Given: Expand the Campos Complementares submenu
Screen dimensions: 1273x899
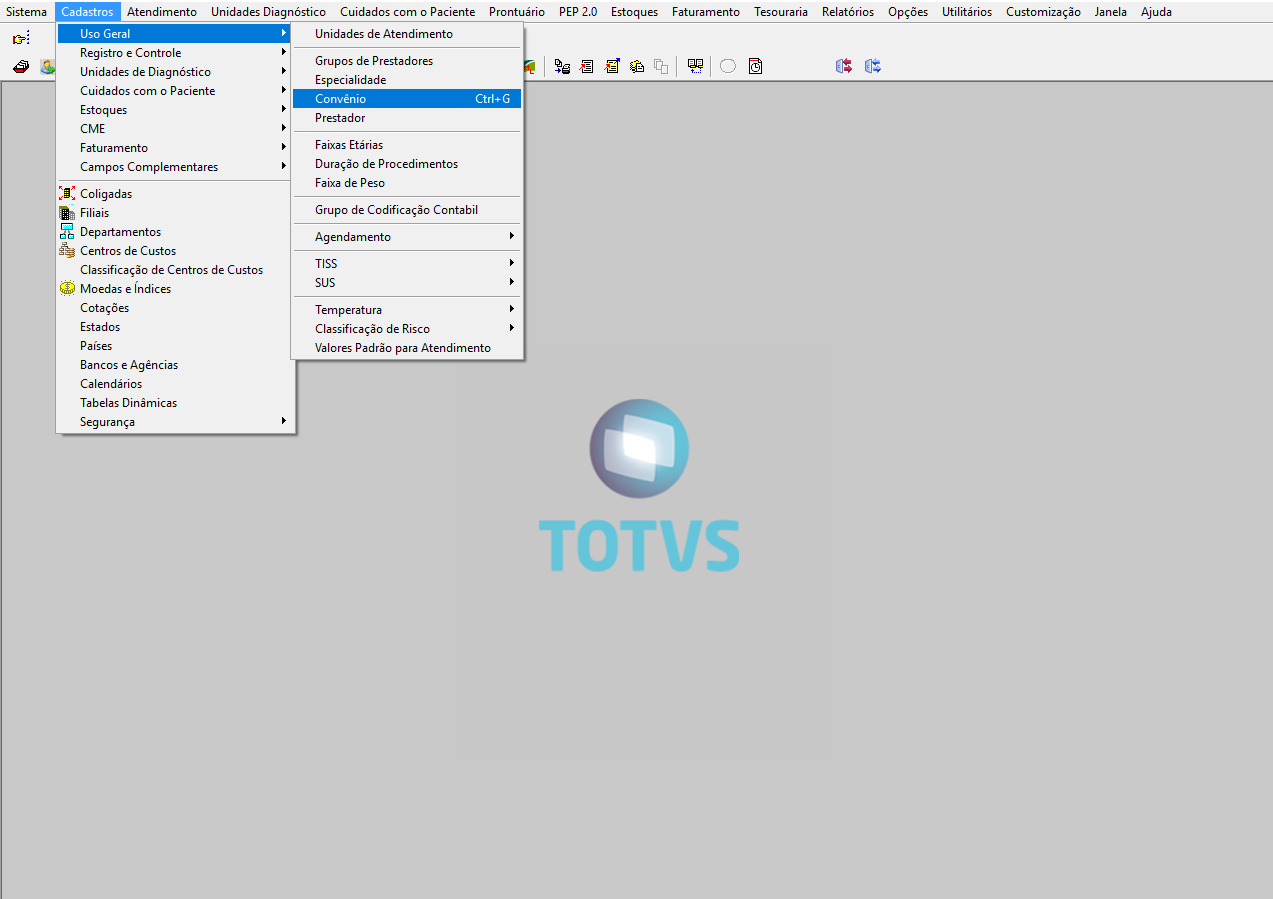Looking at the screenshot, I should 175,167.
